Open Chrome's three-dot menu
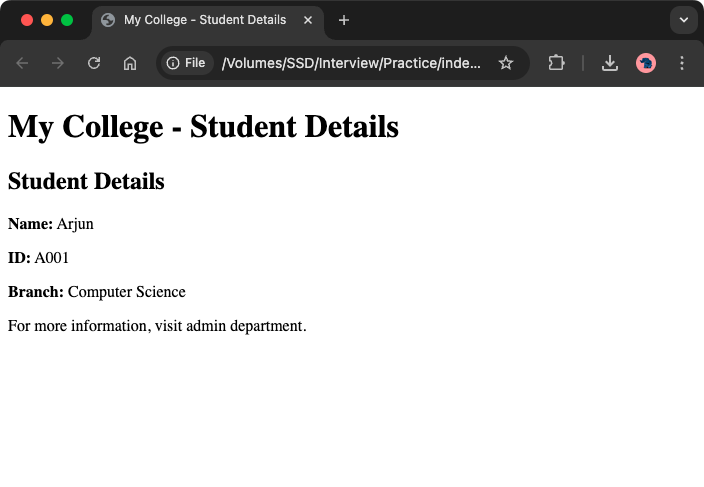Image resolution: width=704 pixels, height=487 pixels. click(682, 63)
